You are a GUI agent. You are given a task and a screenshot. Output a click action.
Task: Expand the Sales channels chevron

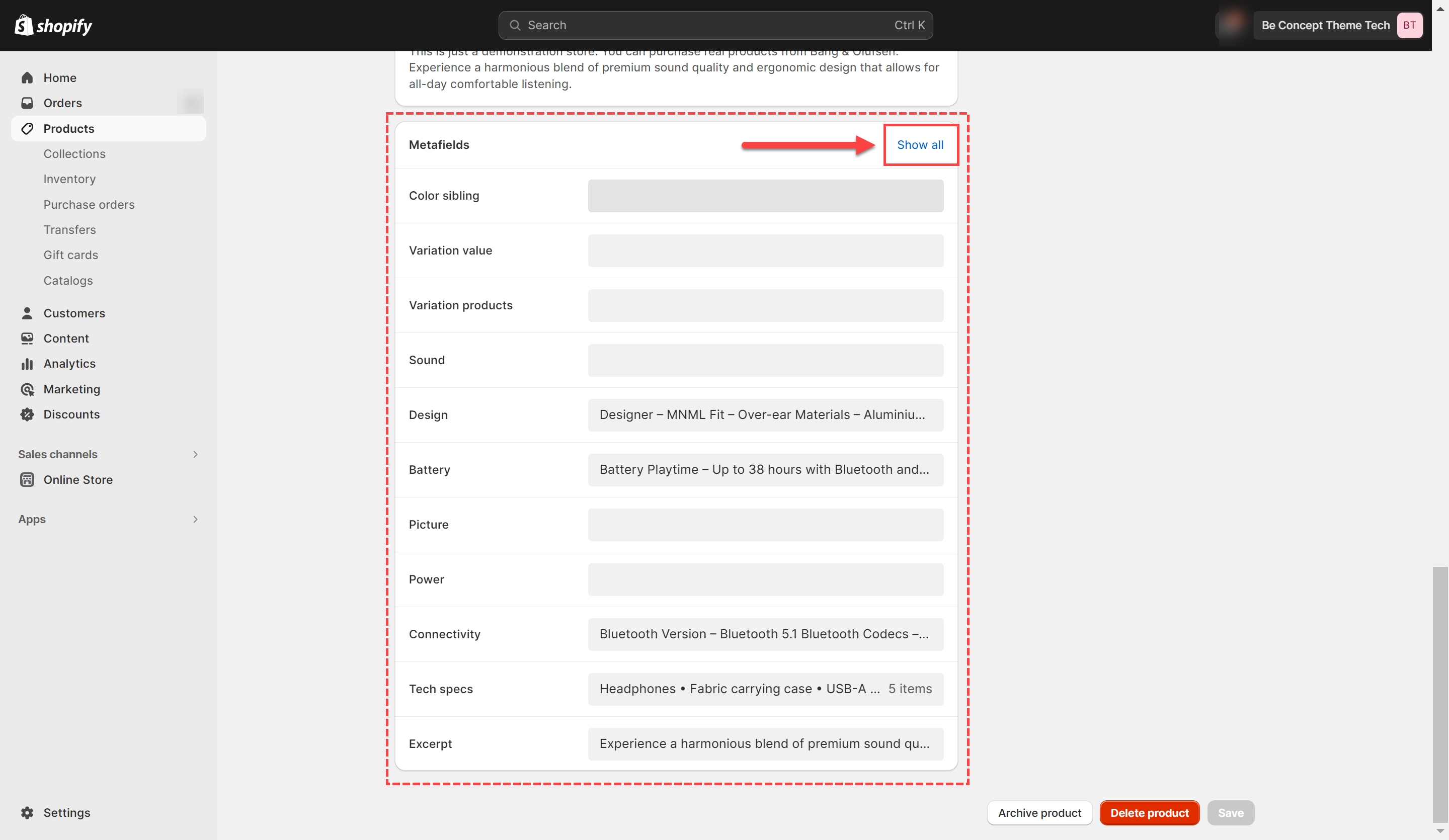pyautogui.click(x=196, y=454)
